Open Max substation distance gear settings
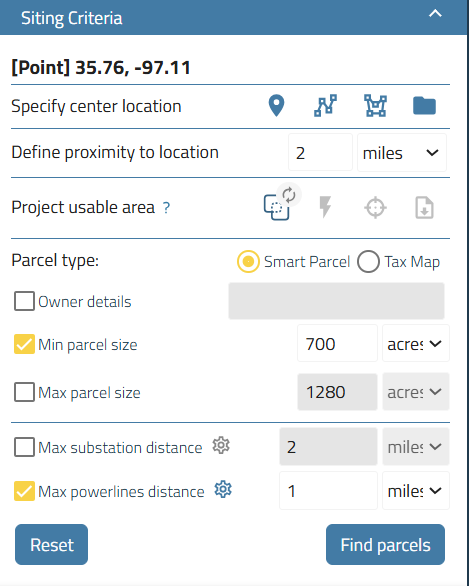The width and height of the screenshot is (469, 586). tap(221, 446)
